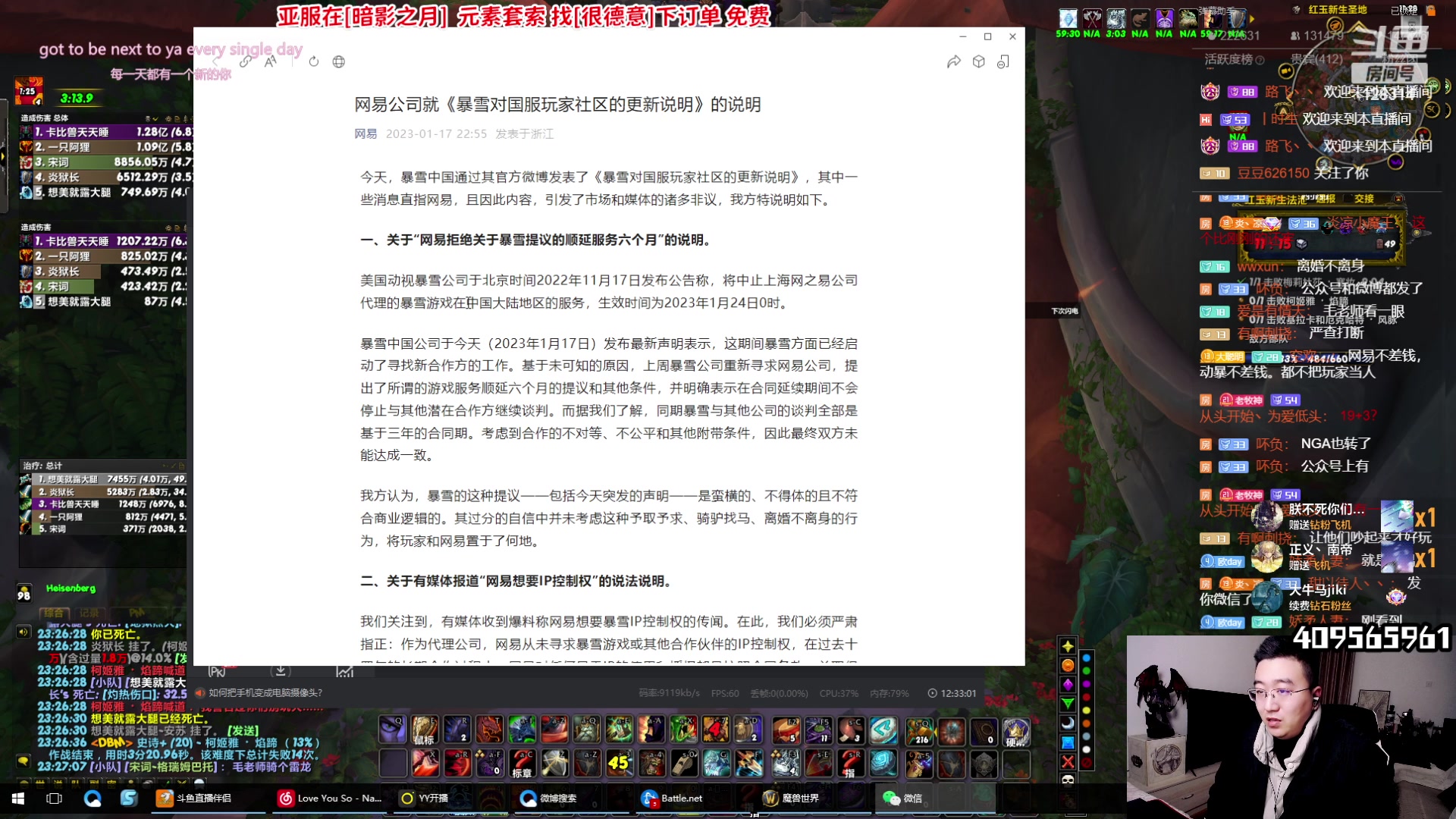Click the cube icon in article toolbar
Image resolution: width=1456 pixels, height=819 pixels.
pyautogui.click(x=978, y=61)
